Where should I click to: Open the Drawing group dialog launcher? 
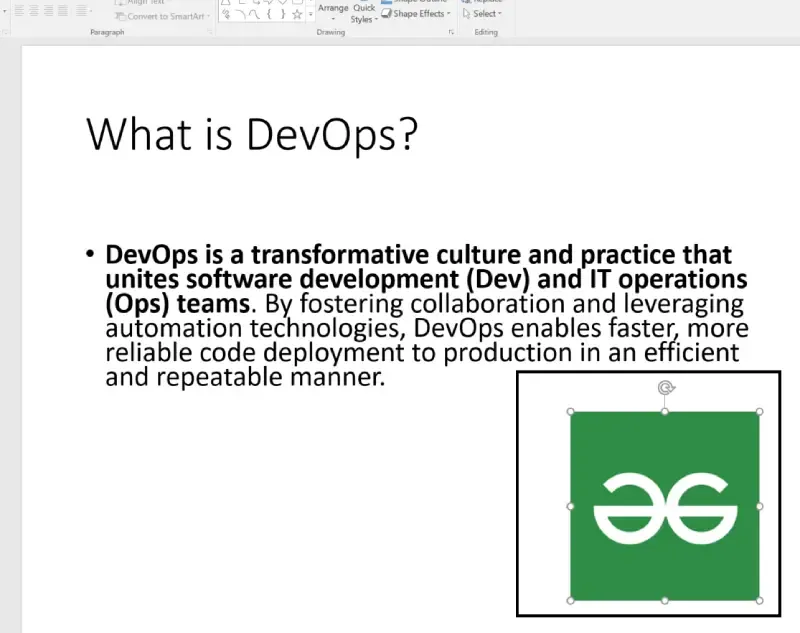(452, 32)
